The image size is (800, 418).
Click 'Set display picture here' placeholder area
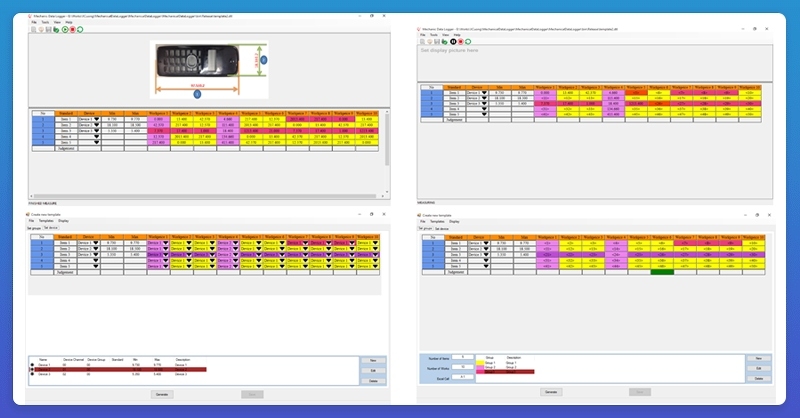tap(594, 63)
